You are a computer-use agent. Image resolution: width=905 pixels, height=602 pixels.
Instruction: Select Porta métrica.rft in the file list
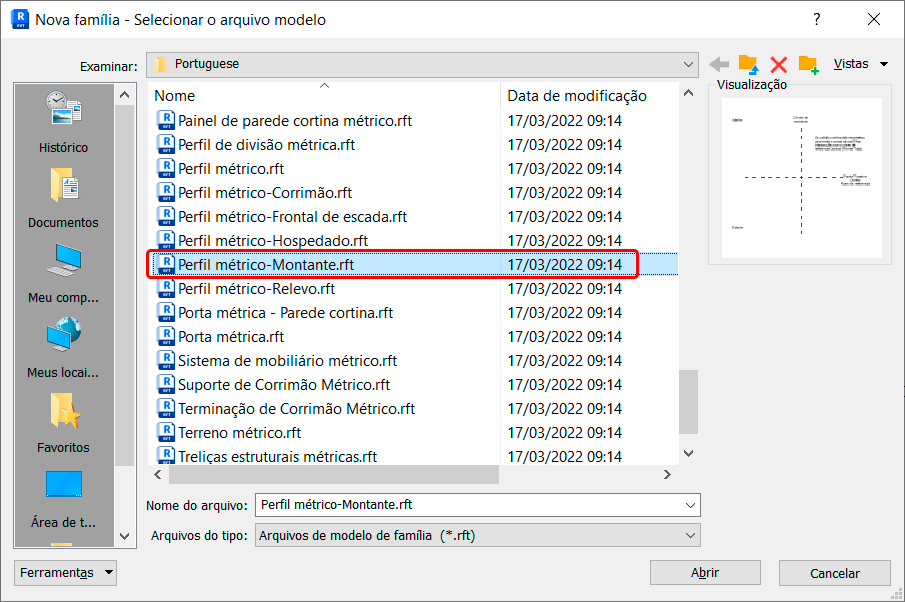click(x=231, y=337)
